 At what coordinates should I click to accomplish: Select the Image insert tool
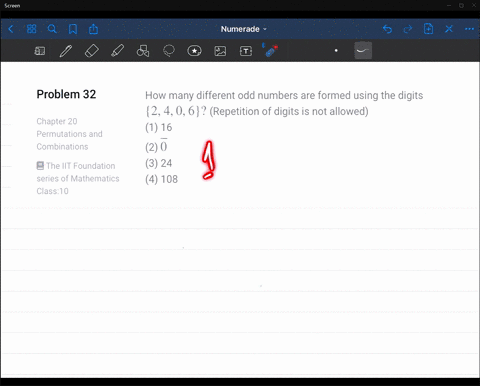point(220,51)
